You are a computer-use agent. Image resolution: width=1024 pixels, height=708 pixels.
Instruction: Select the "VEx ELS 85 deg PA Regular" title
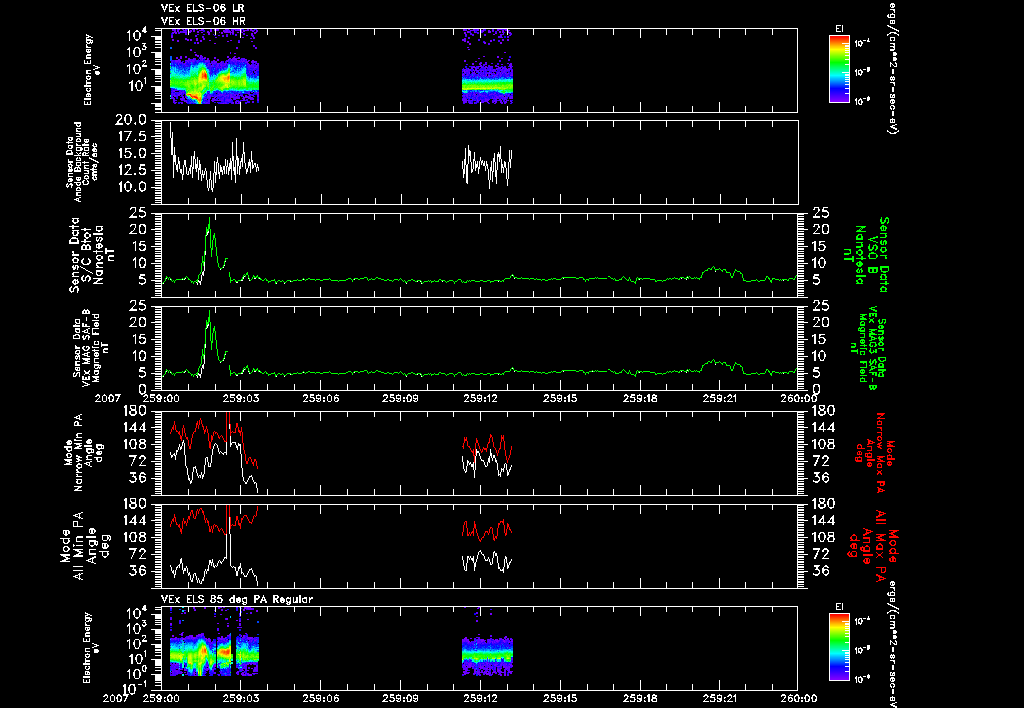237,599
